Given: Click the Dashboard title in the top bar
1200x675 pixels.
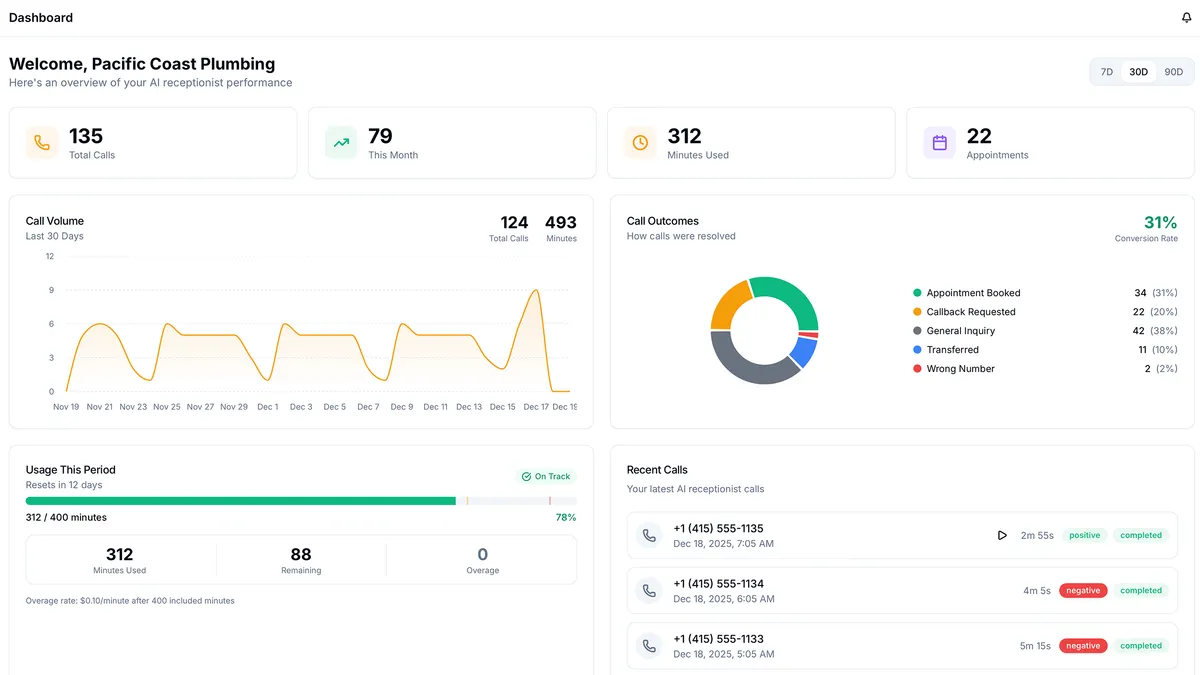Looking at the screenshot, I should (41, 17).
